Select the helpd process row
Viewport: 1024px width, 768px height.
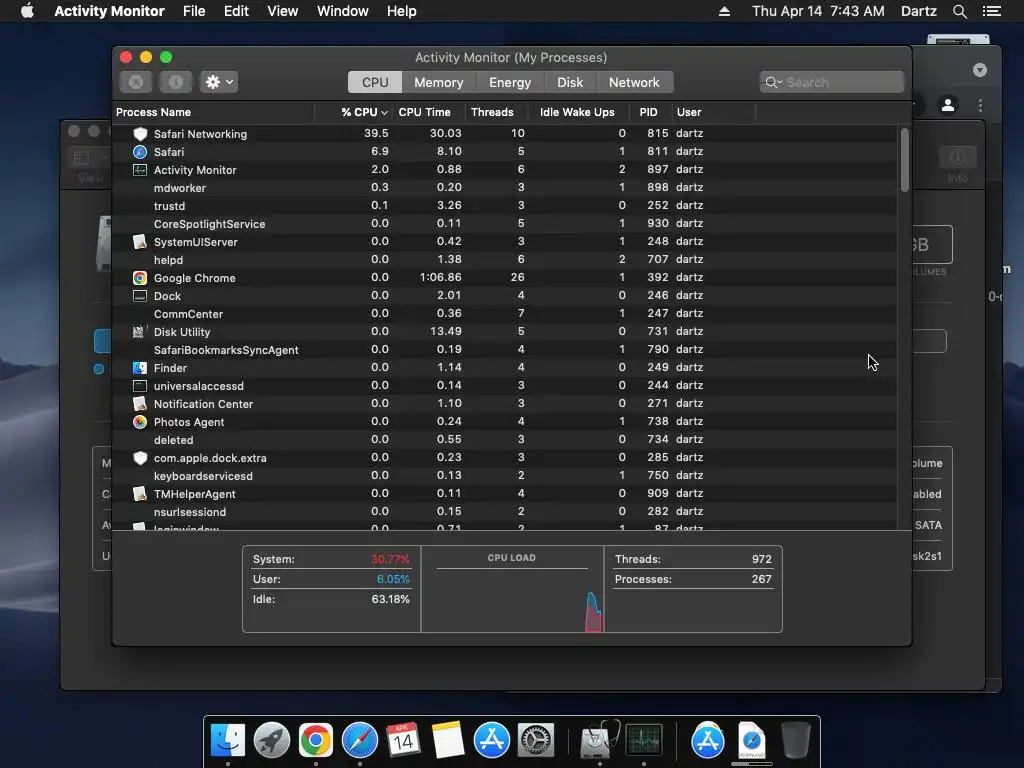505,259
